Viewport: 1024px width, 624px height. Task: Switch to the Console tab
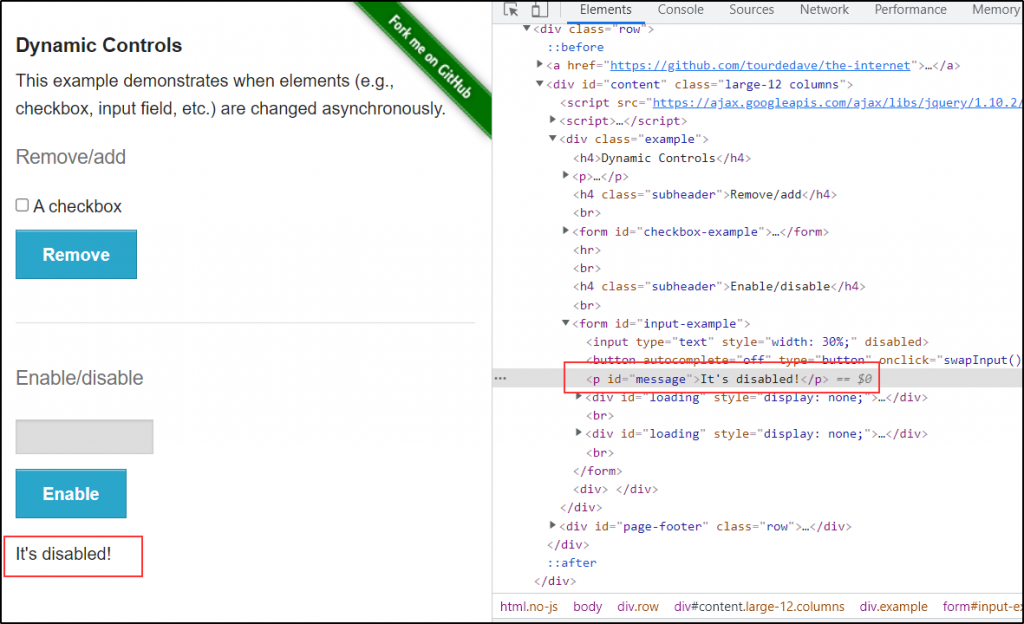pyautogui.click(x=680, y=10)
